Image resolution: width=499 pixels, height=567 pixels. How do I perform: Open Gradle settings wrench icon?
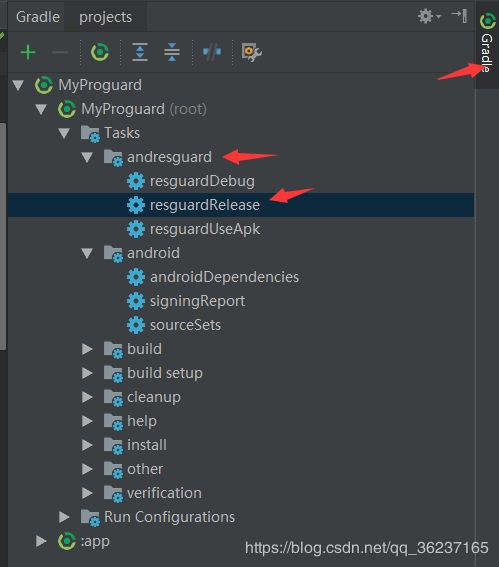click(251, 52)
